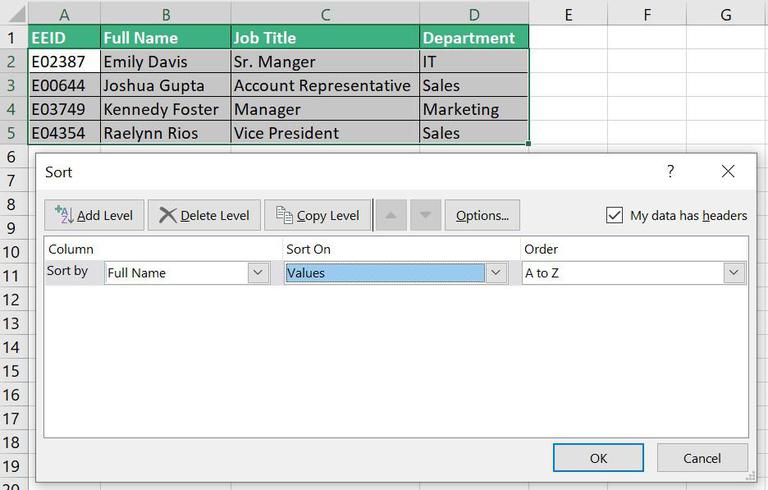Image resolution: width=768 pixels, height=490 pixels.
Task: Click the Full Name header cell
Action: tap(166, 38)
